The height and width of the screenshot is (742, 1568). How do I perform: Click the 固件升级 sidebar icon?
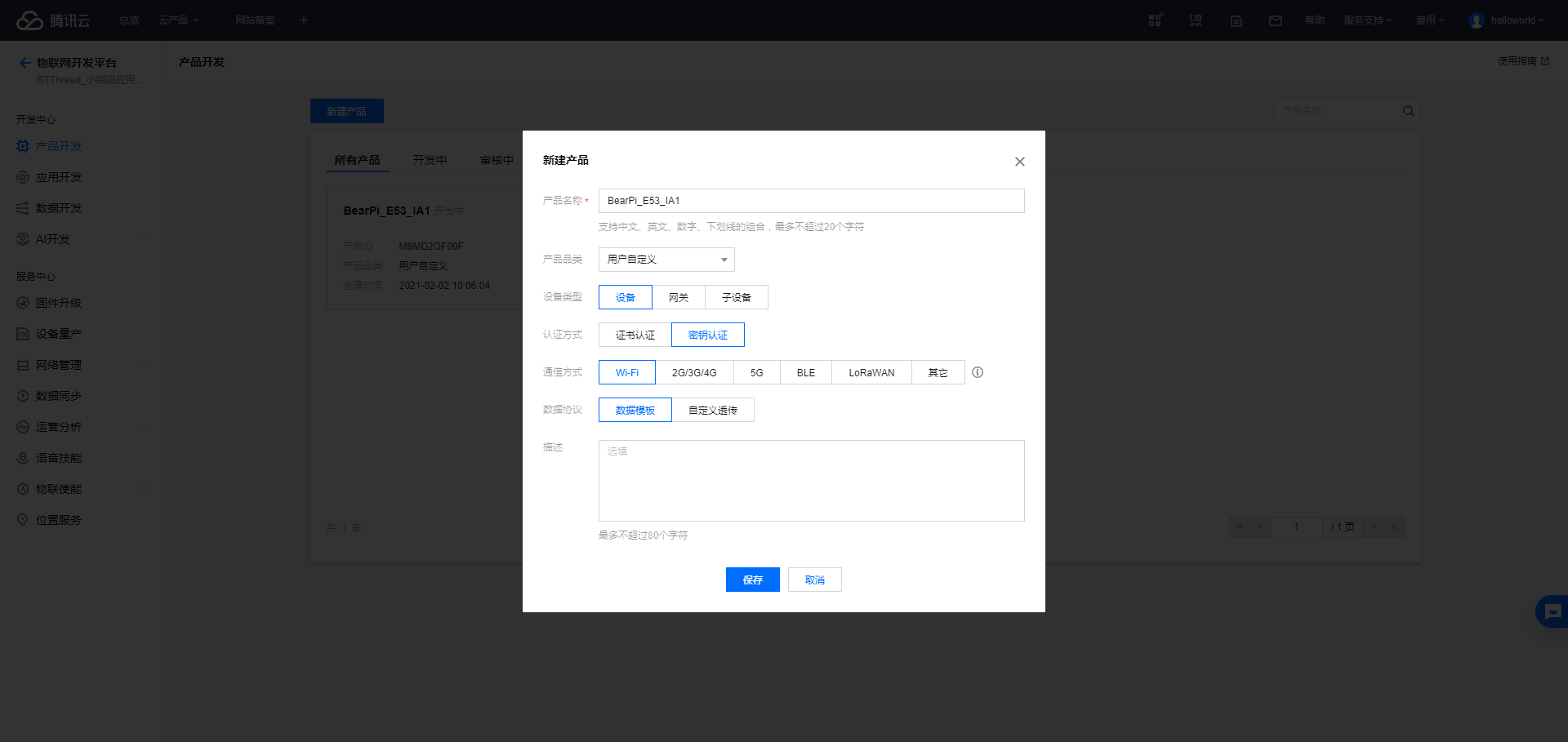[x=23, y=303]
